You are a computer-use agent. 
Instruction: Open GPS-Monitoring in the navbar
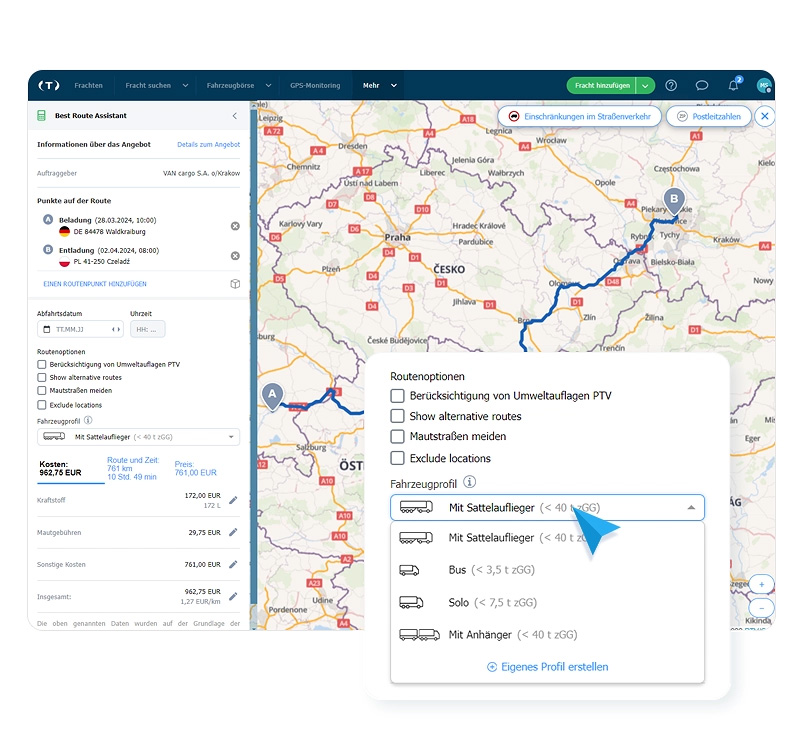(x=315, y=86)
